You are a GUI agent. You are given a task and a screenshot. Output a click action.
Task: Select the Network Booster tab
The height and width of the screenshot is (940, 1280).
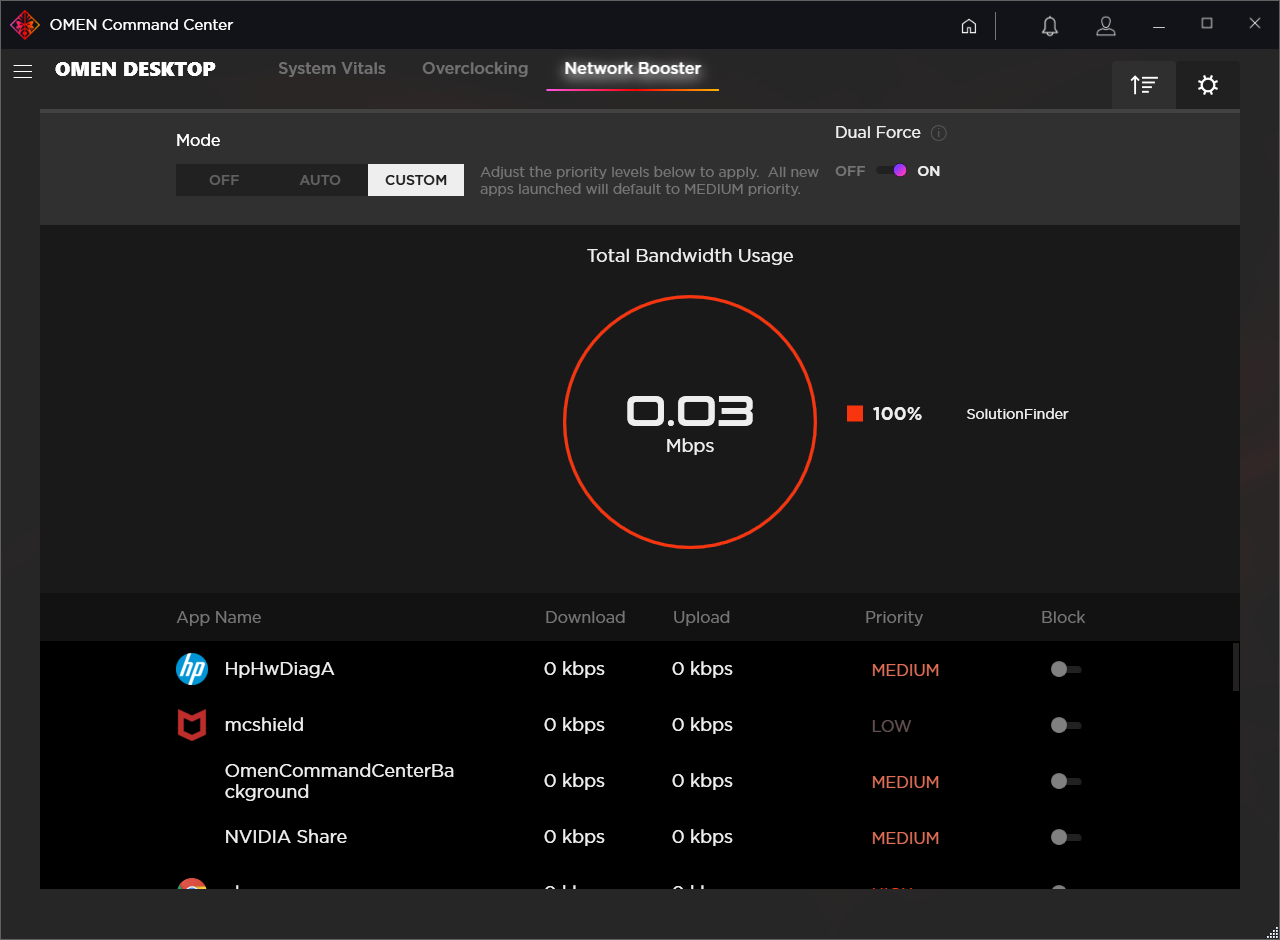pos(633,69)
